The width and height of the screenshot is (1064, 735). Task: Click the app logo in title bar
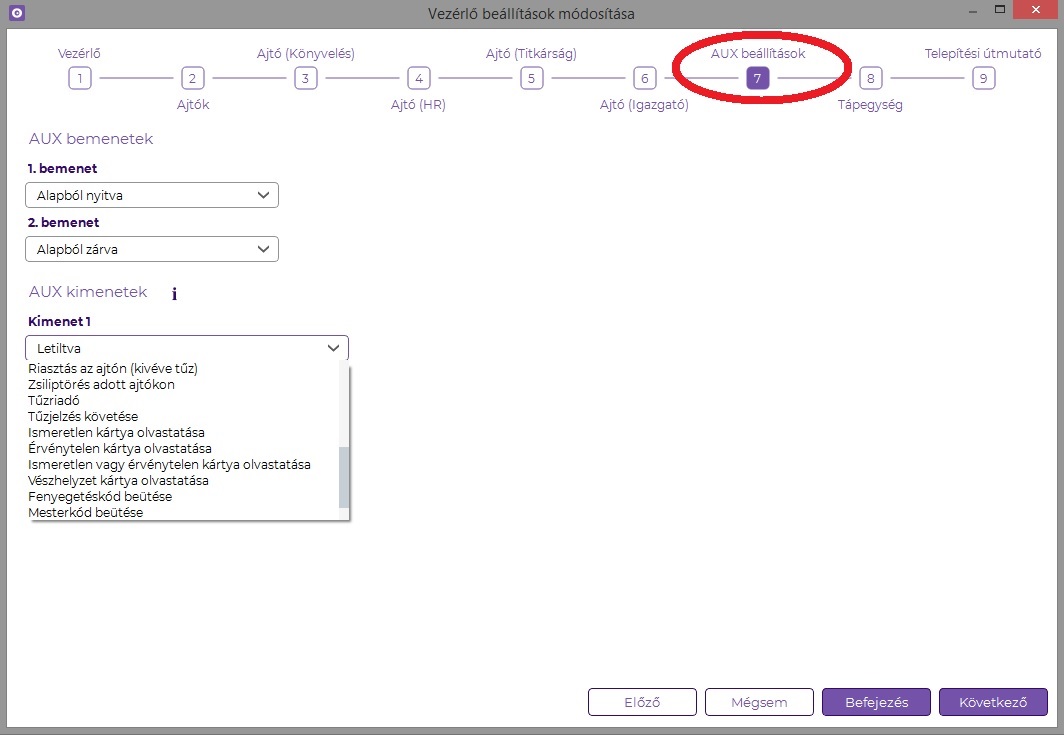tap(16, 13)
